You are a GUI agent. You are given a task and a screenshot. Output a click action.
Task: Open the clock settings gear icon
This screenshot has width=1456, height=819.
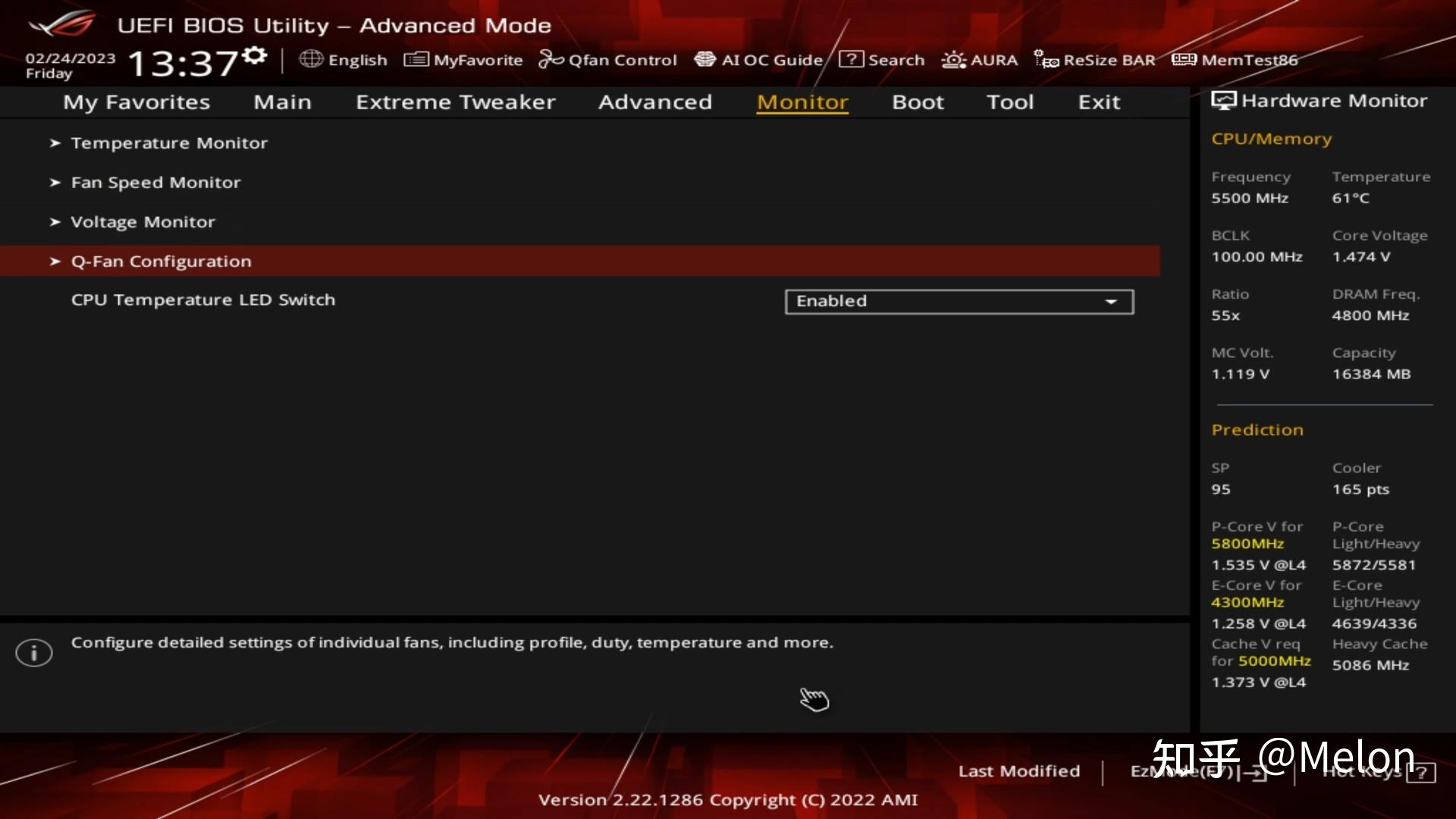click(255, 55)
